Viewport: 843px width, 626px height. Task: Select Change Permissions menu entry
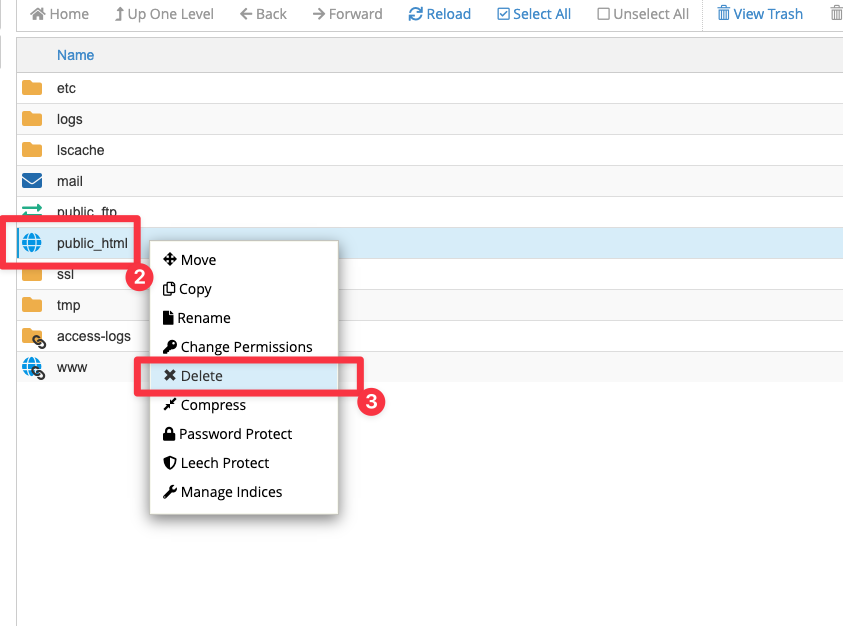click(x=246, y=347)
